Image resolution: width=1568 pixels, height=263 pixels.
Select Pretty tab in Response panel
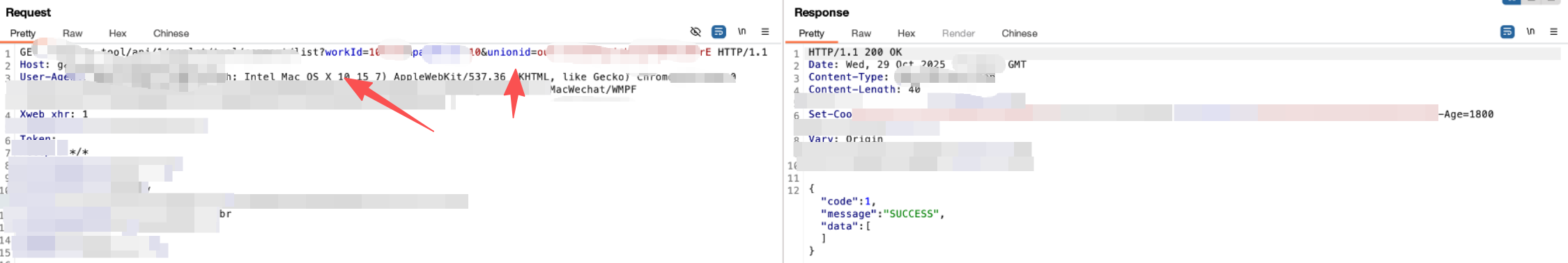pos(811,33)
